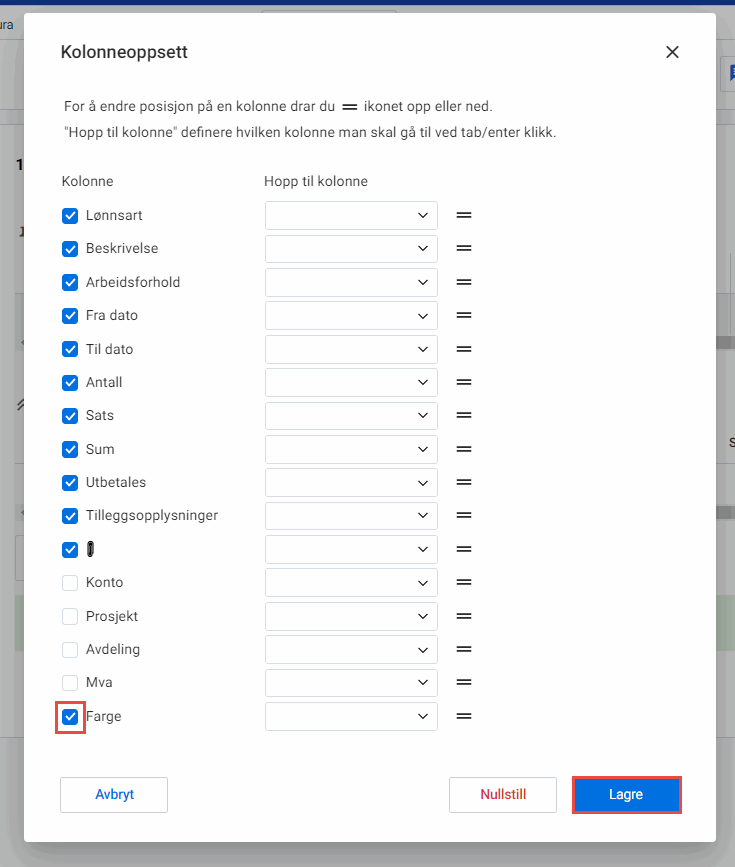Click the drag handle icon for Lønnsart row
Image resolution: width=735 pixels, height=867 pixels.
click(x=464, y=215)
